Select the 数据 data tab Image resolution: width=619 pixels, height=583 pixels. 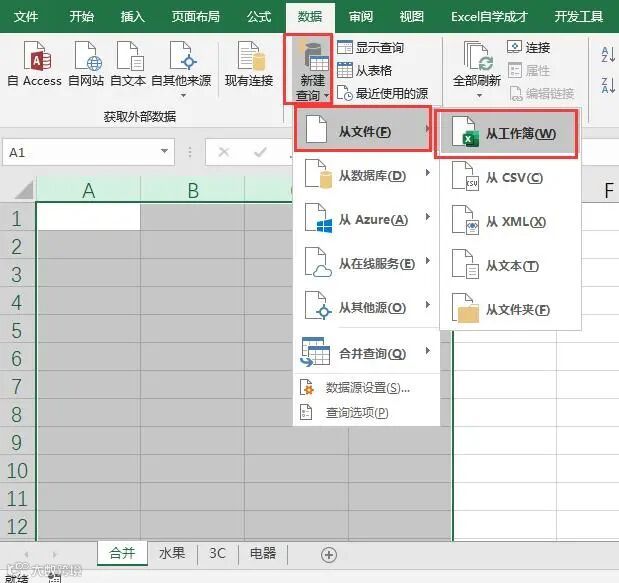tap(310, 17)
